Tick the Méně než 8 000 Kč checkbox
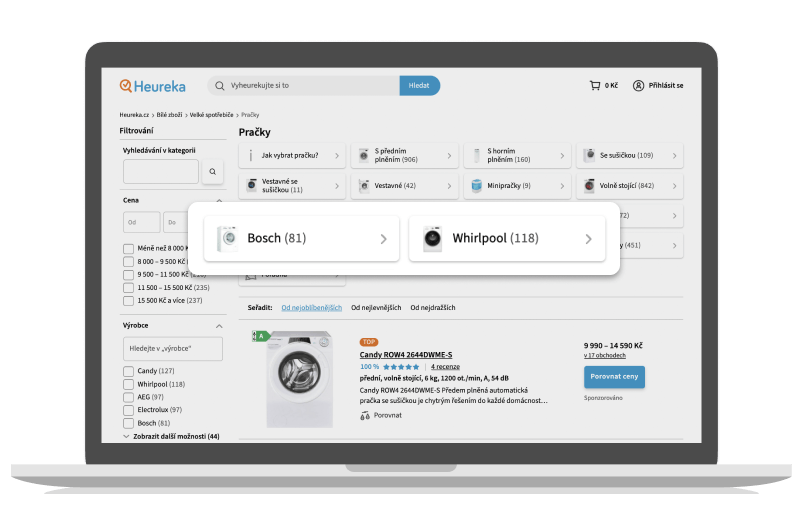Image resolution: width=800 pixels, height=521 pixels. pos(128,249)
